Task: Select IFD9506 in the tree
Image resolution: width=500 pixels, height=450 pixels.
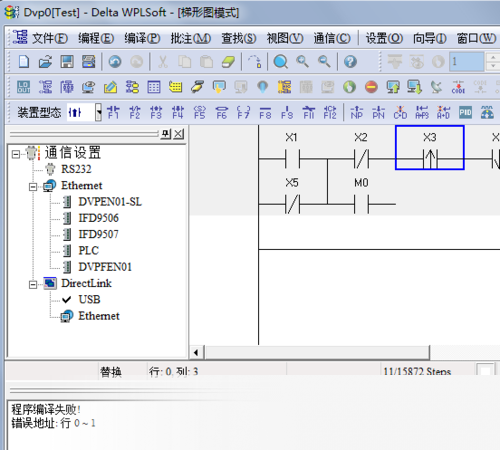Action: pos(98,218)
